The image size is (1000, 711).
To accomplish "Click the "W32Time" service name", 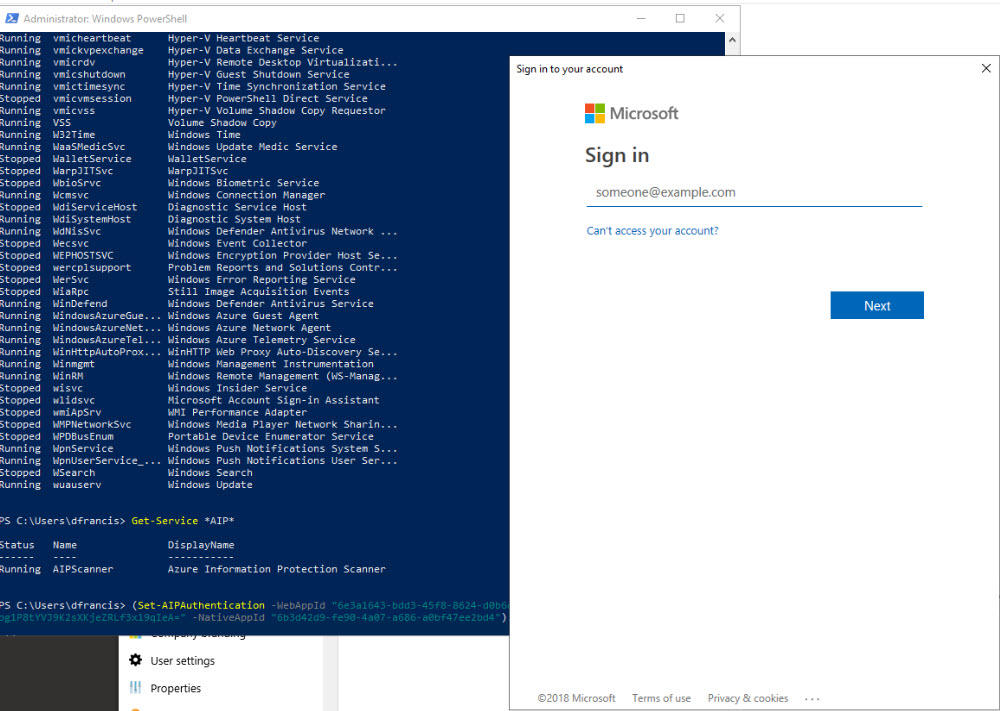I will (x=74, y=135).
